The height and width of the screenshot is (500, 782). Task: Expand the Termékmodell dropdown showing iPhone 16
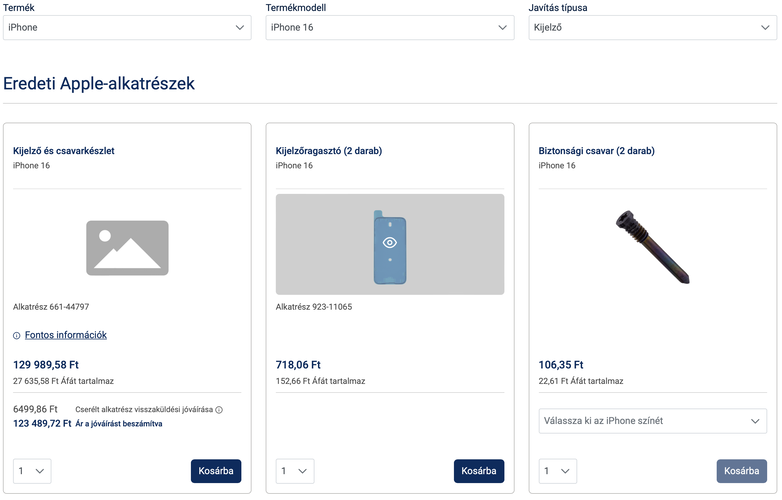(390, 27)
